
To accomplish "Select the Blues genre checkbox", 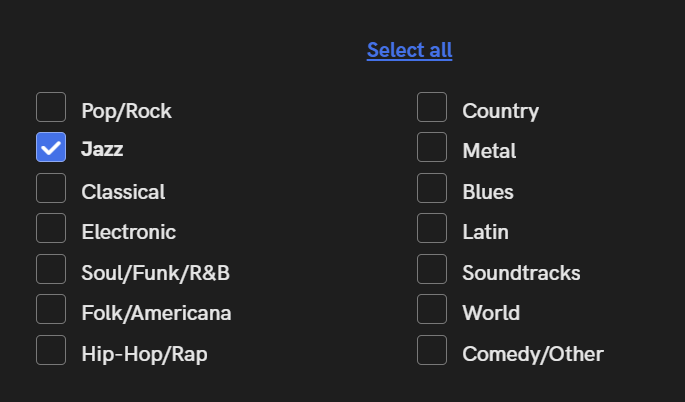I will tap(432, 188).
